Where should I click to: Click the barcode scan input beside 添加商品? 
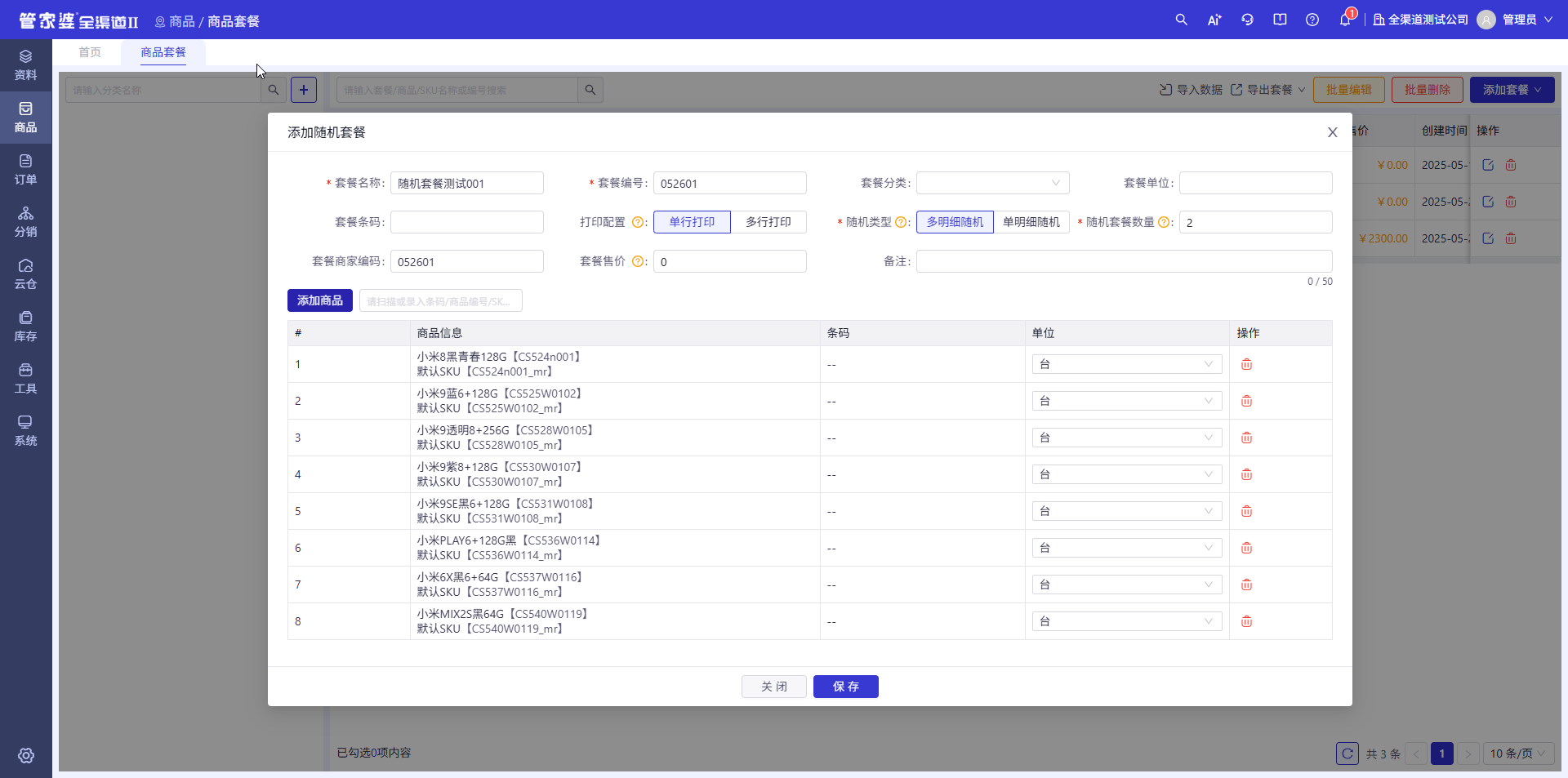[441, 300]
